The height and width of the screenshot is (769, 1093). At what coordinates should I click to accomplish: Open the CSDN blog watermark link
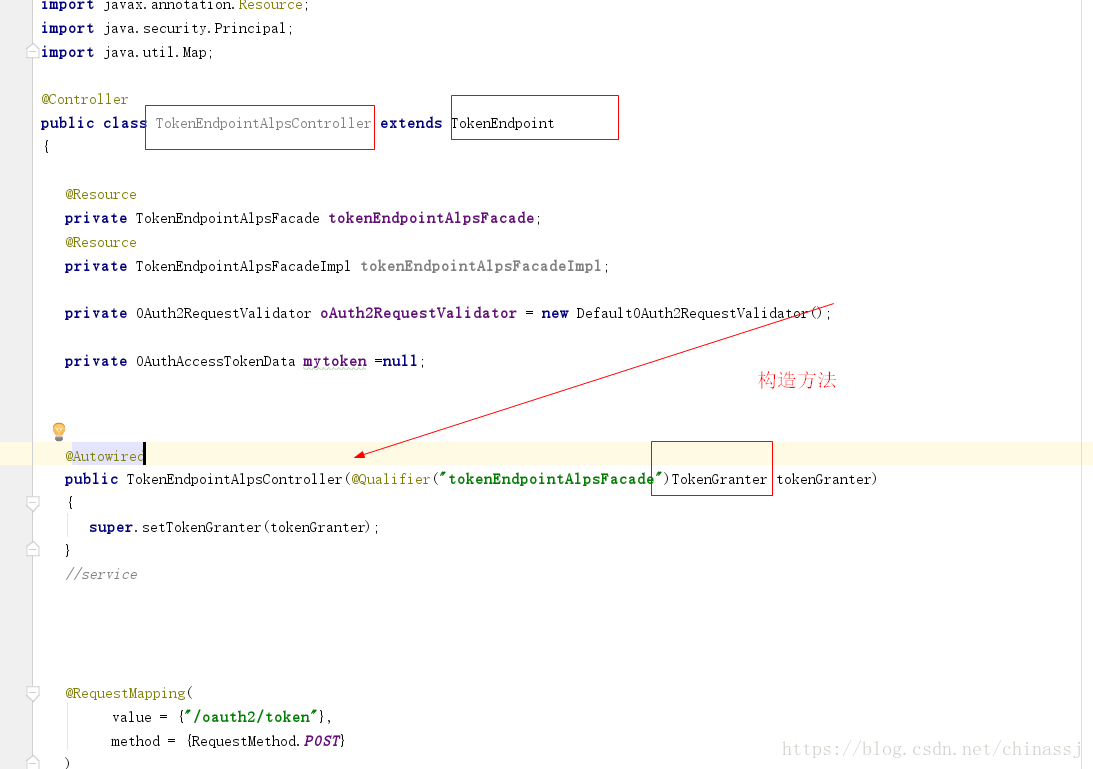coord(930,748)
